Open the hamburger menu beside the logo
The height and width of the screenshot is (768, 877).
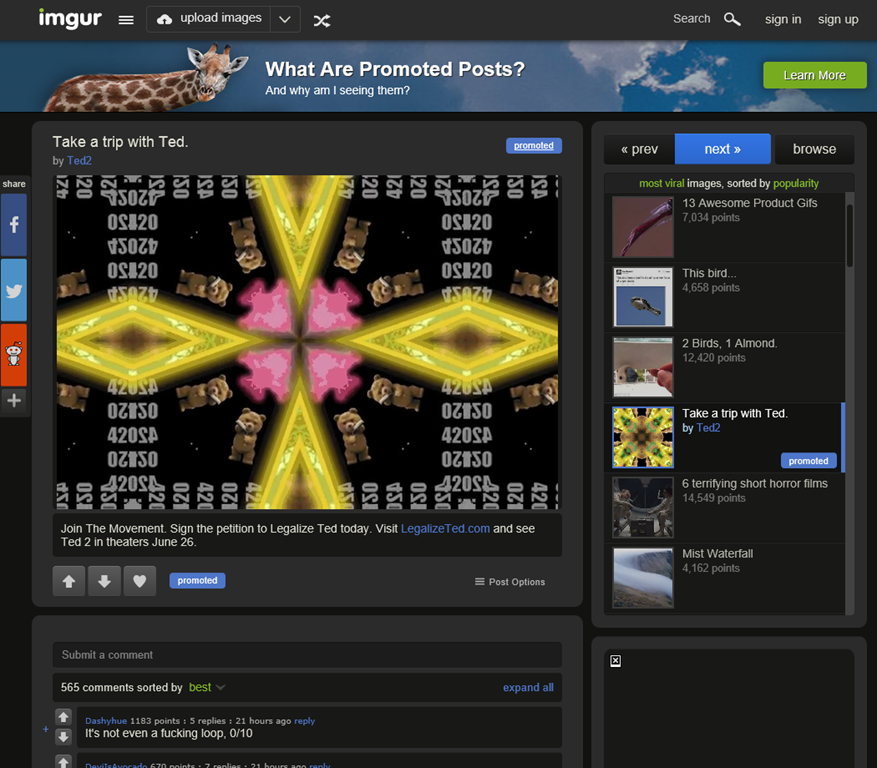pyautogui.click(x=126, y=20)
